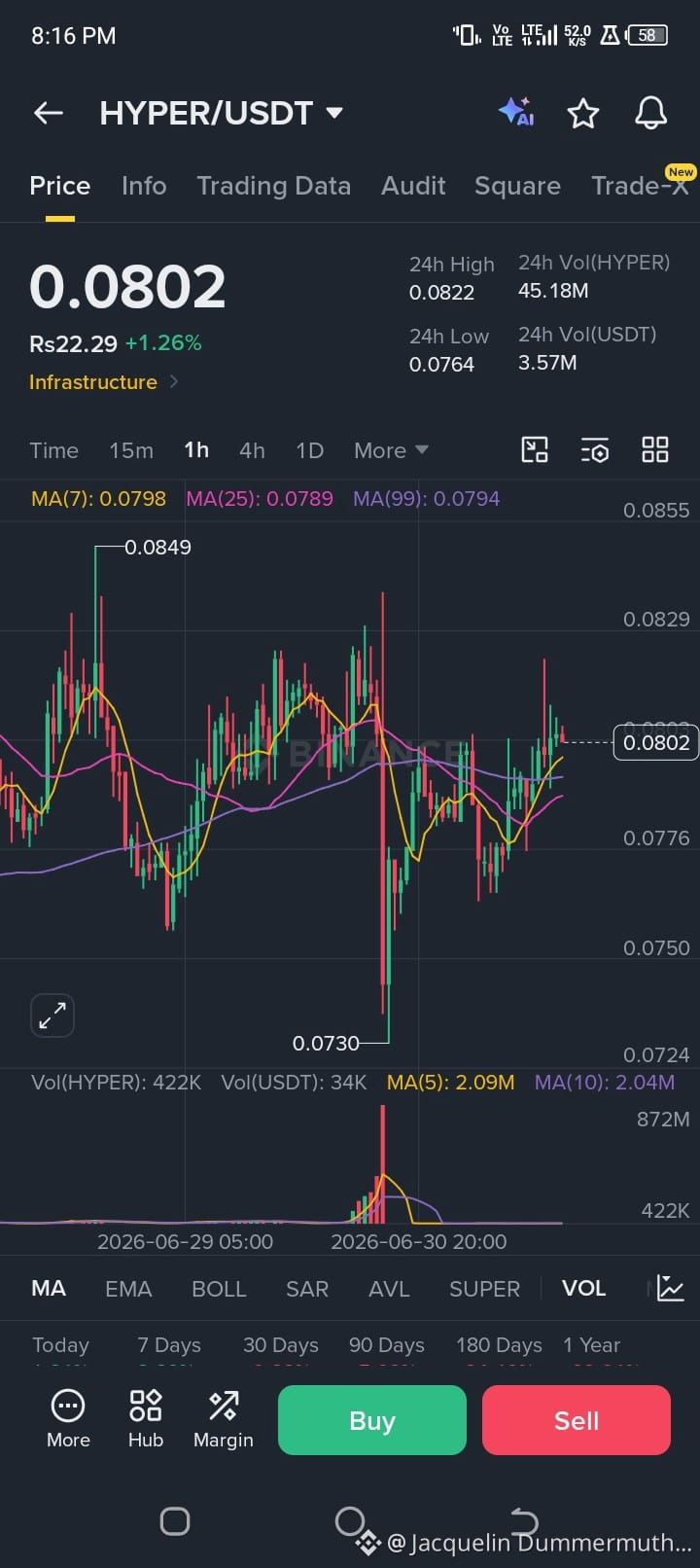The width and height of the screenshot is (700, 1568).
Task: Open the More options icon
Action: click(68, 1419)
